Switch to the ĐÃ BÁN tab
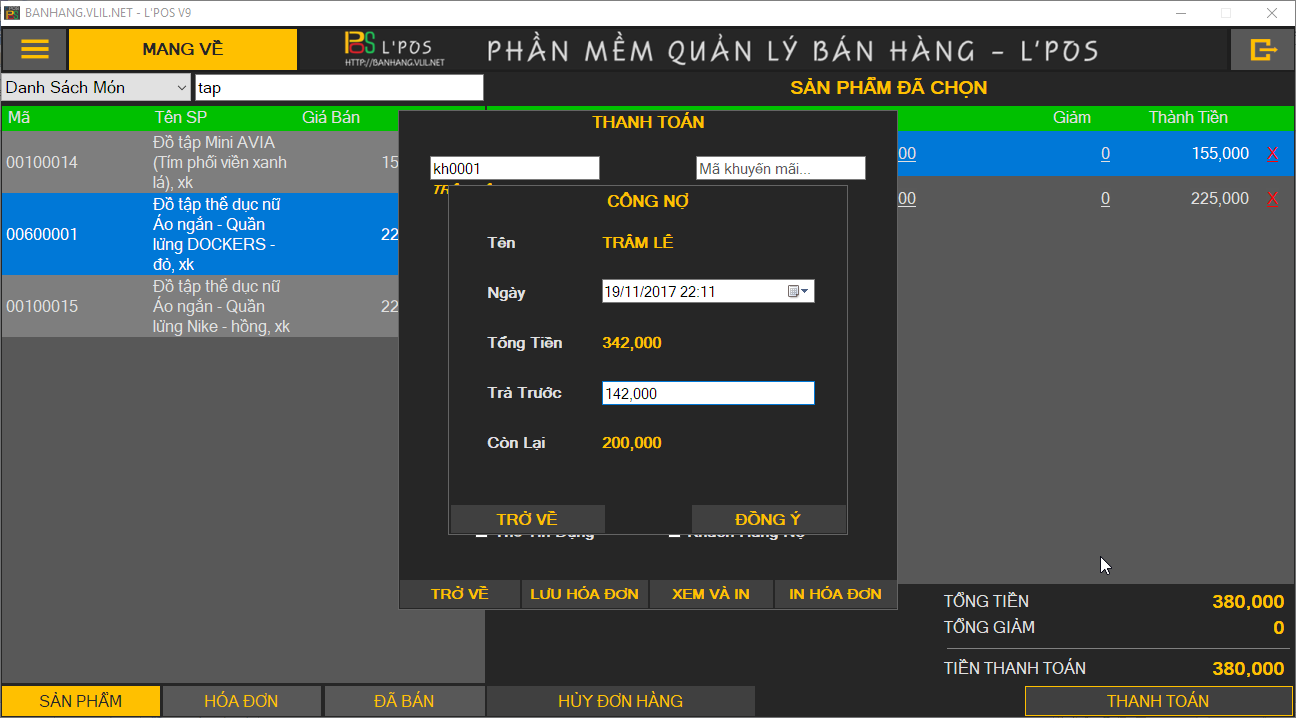Screen dimensions: 1296x718 pyautogui.click(x=404, y=701)
